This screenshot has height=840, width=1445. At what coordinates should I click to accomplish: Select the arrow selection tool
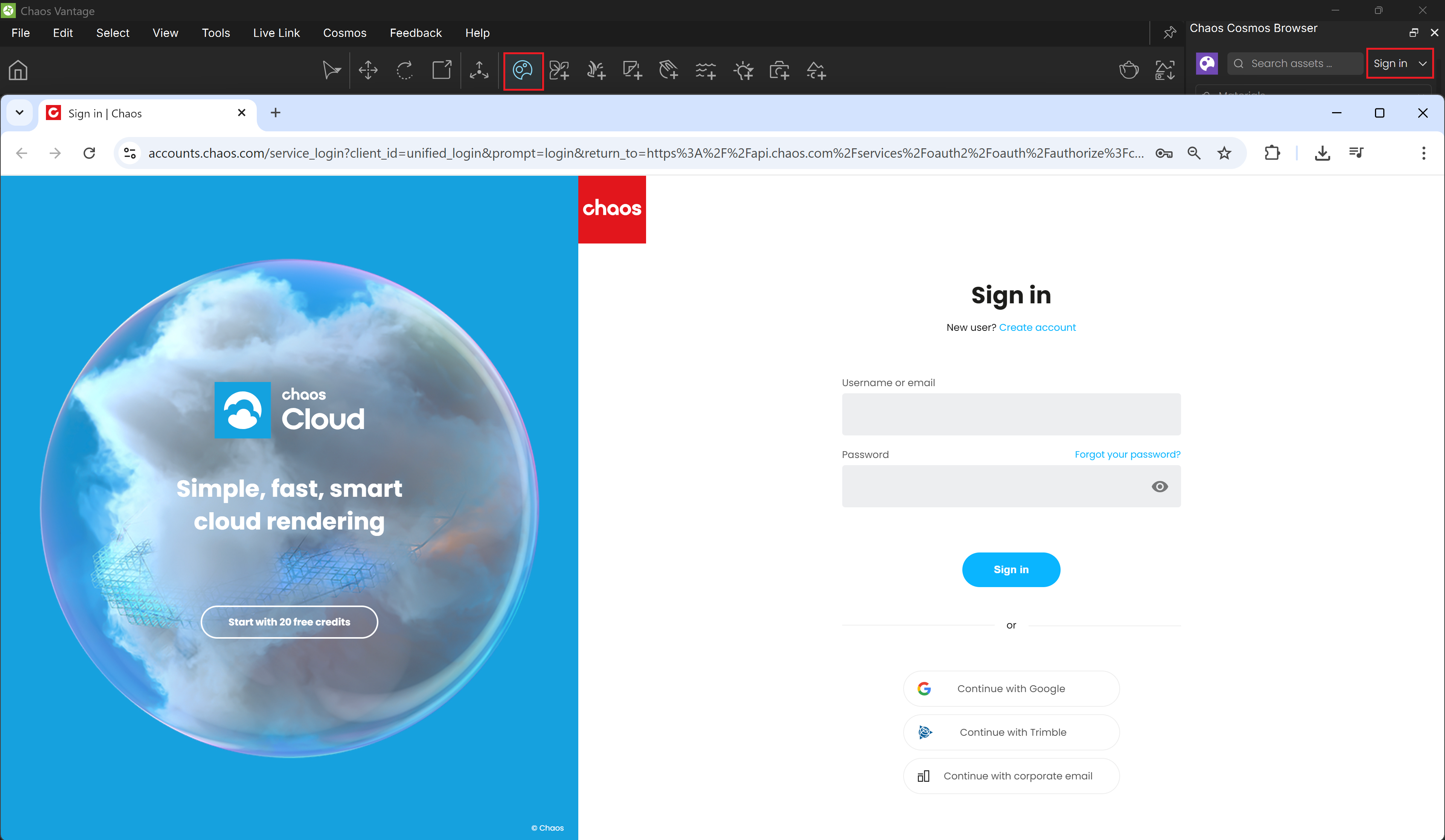coord(331,70)
